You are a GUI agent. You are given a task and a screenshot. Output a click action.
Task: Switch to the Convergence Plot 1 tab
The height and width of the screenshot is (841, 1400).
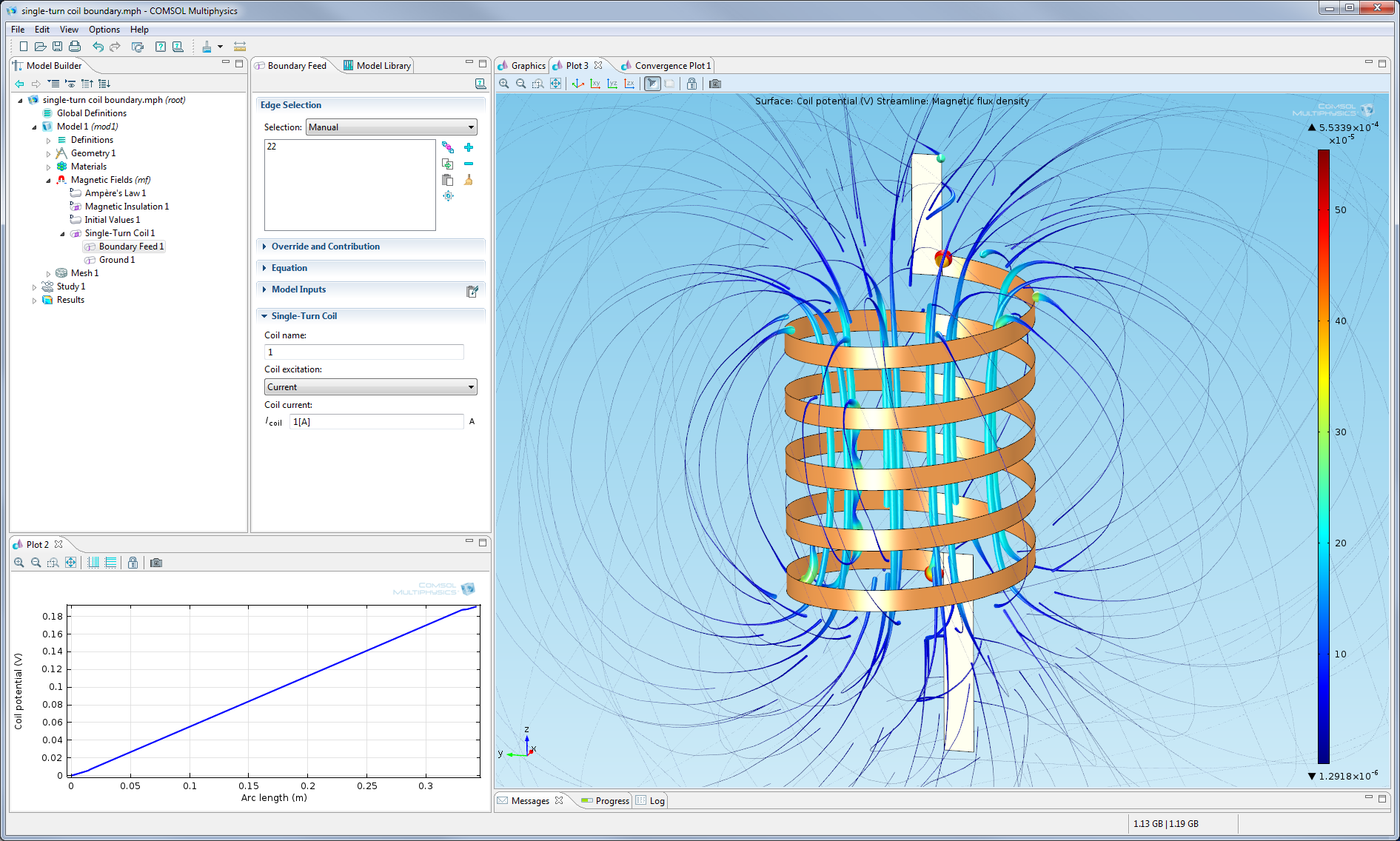(671, 66)
